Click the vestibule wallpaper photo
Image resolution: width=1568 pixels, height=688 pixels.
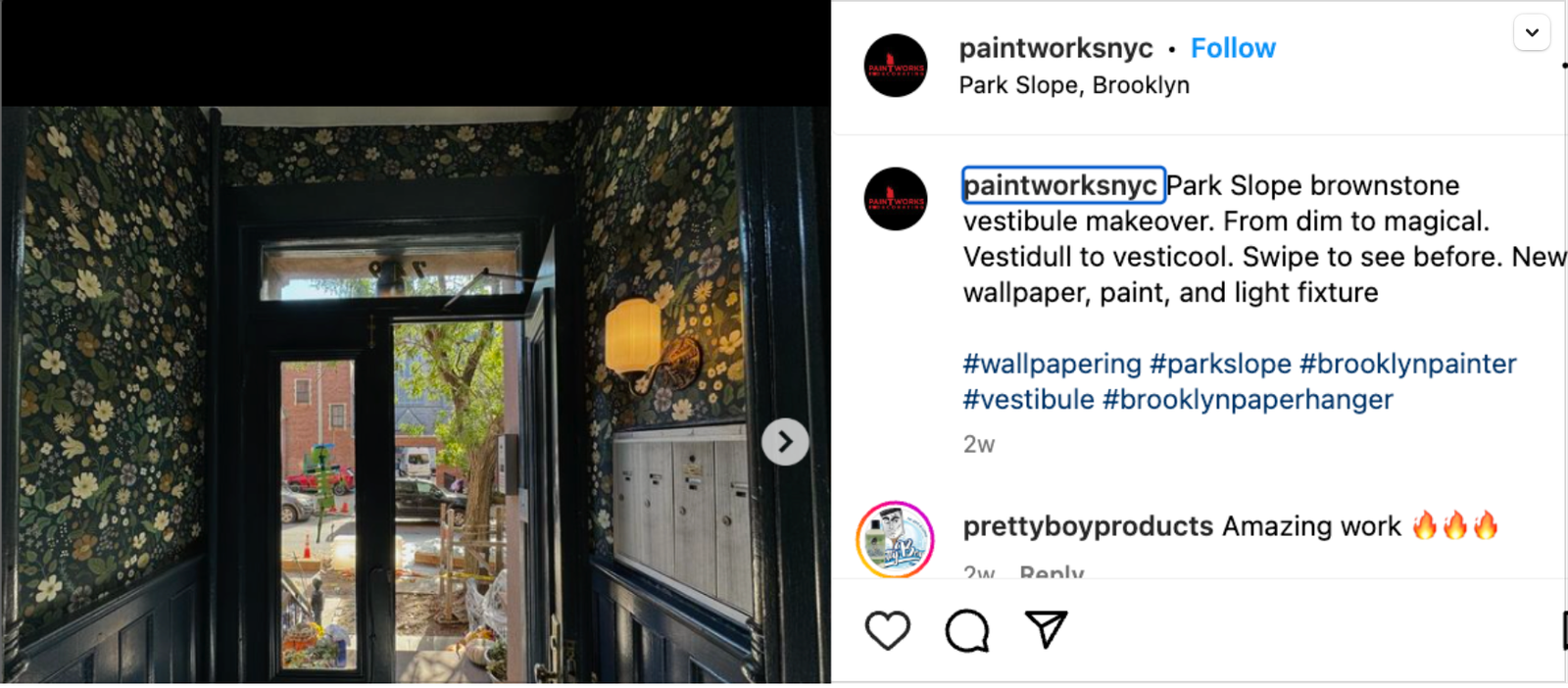coord(416,394)
